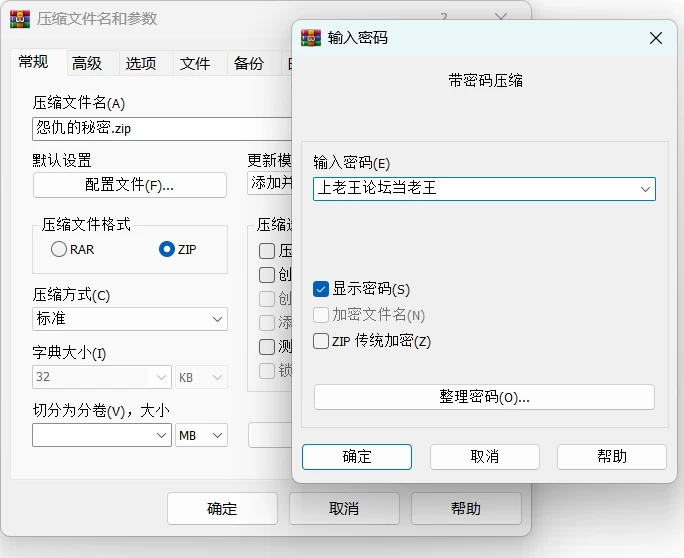
Task: Click the 压缩文件名(A) label
Action: coord(79,103)
